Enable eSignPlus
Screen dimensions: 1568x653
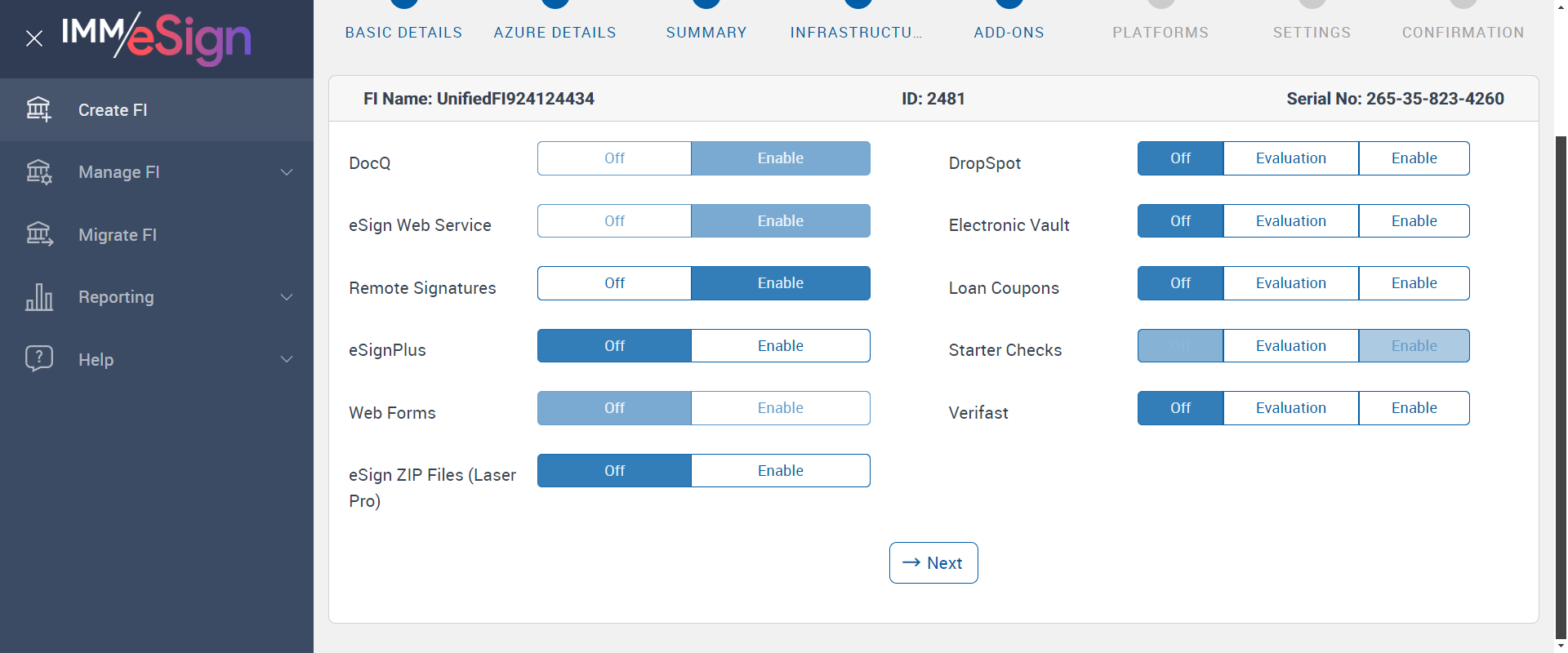[781, 346]
